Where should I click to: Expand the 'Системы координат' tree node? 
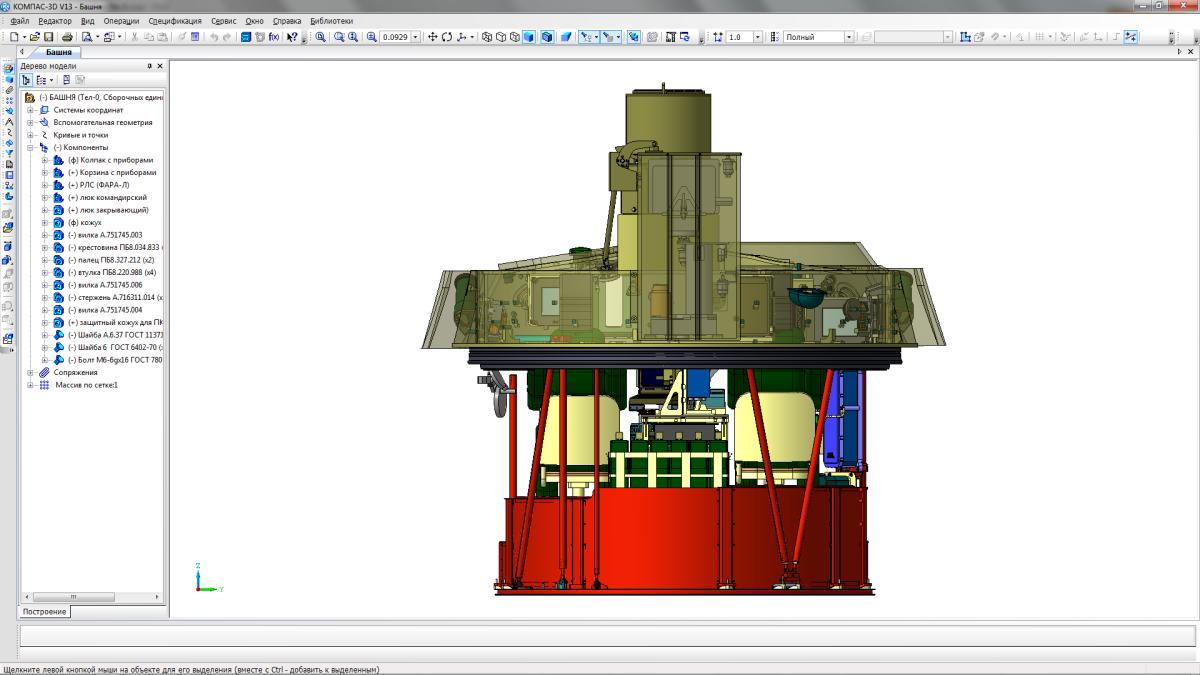pyautogui.click(x=31, y=110)
